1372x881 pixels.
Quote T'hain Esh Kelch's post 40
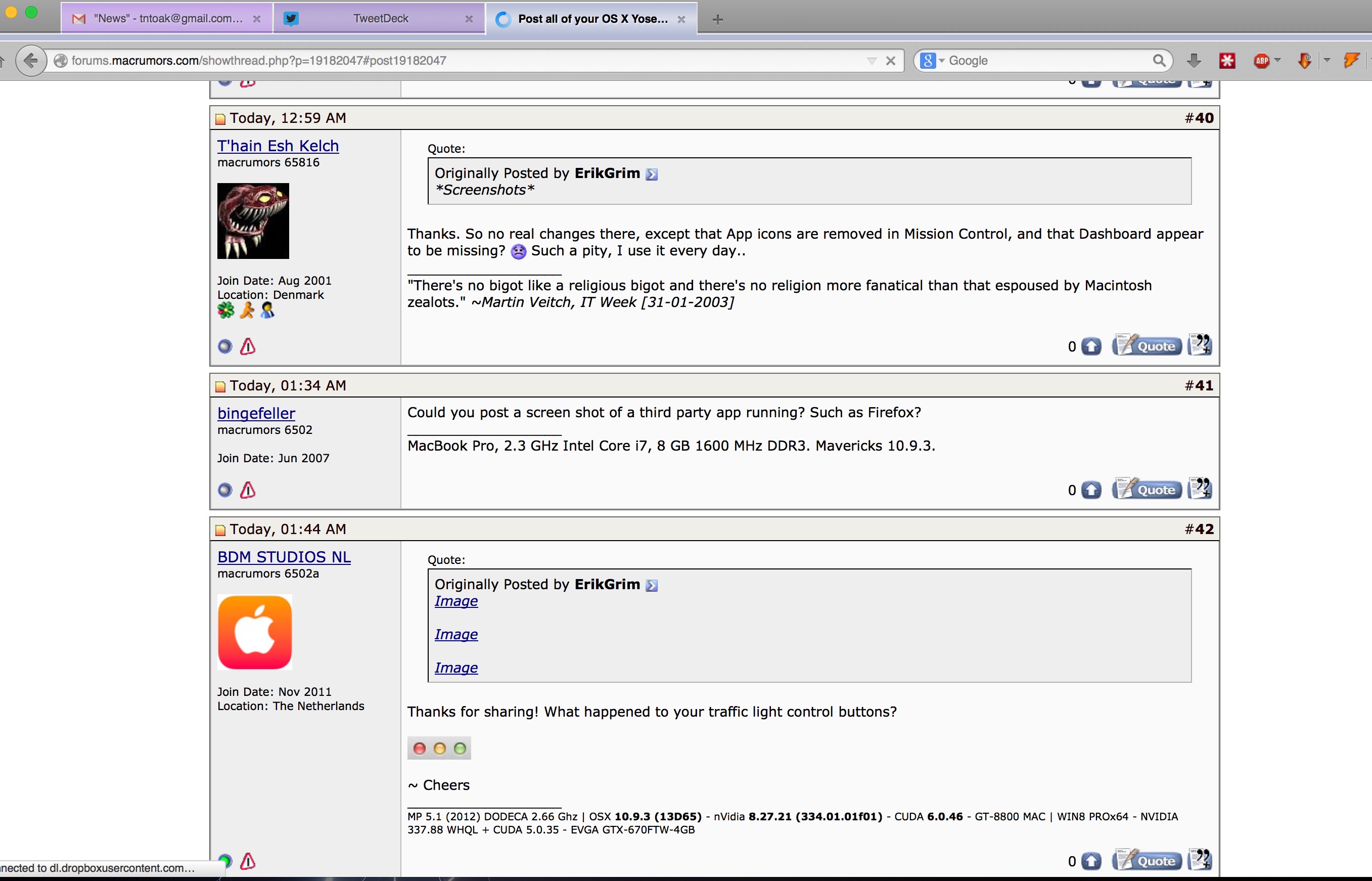pos(1147,345)
